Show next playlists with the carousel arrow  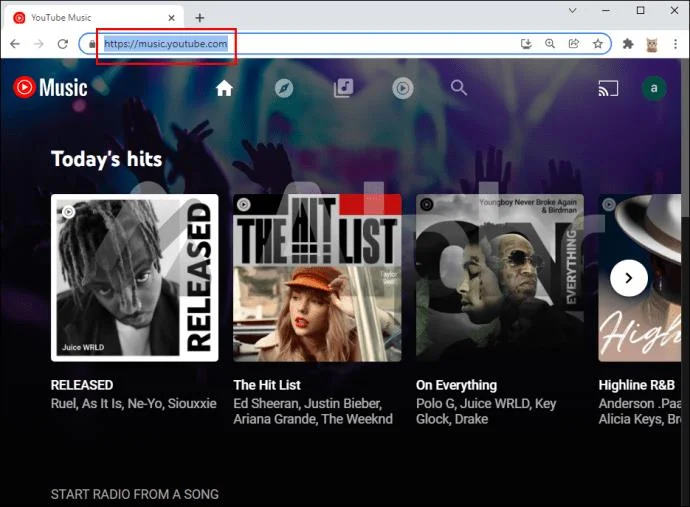pyautogui.click(x=628, y=278)
